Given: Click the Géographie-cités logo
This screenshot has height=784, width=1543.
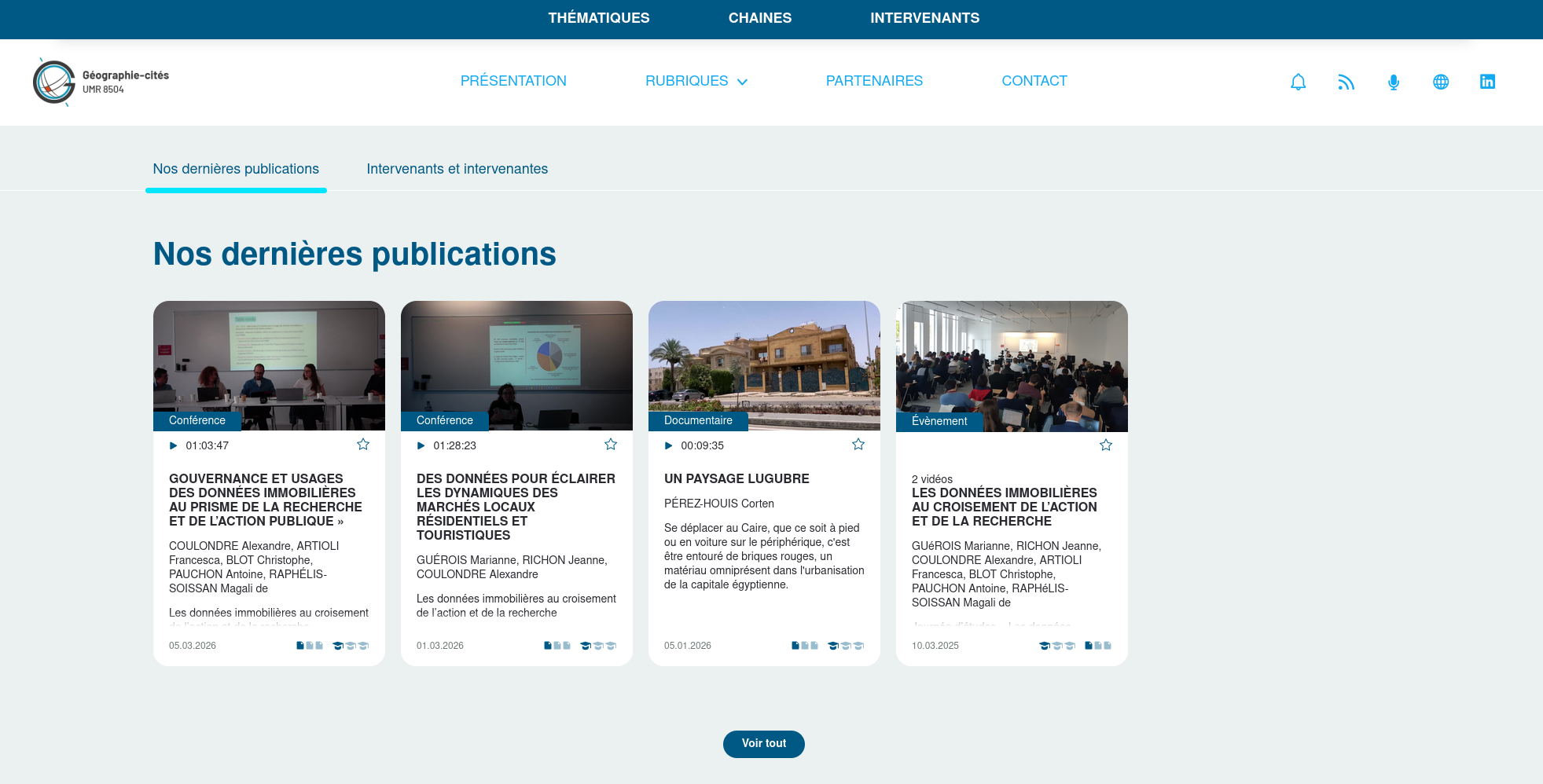Looking at the screenshot, I should (x=101, y=82).
